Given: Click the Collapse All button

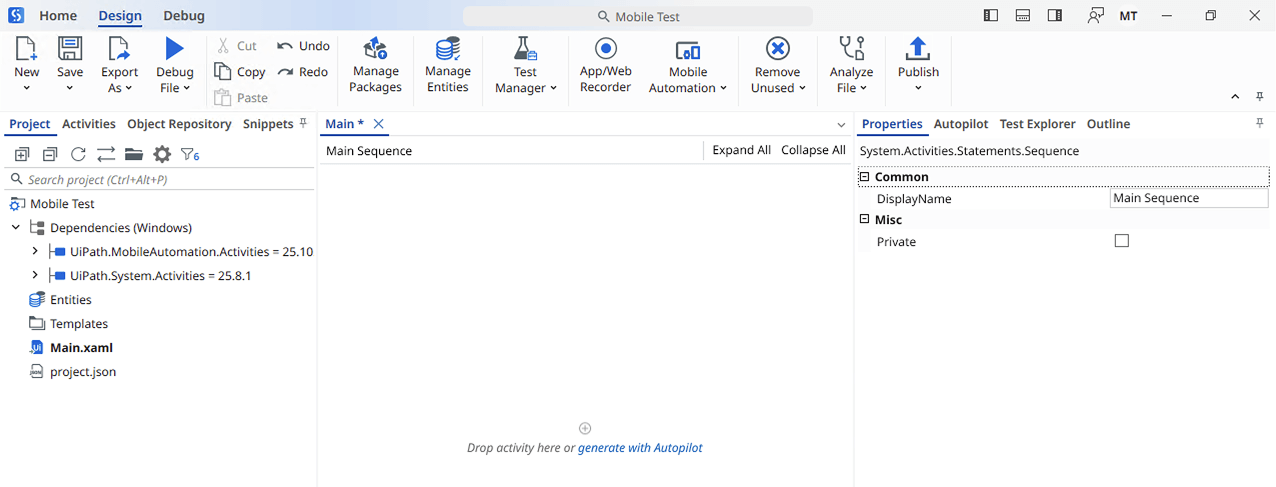Looking at the screenshot, I should (x=813, y=150).
